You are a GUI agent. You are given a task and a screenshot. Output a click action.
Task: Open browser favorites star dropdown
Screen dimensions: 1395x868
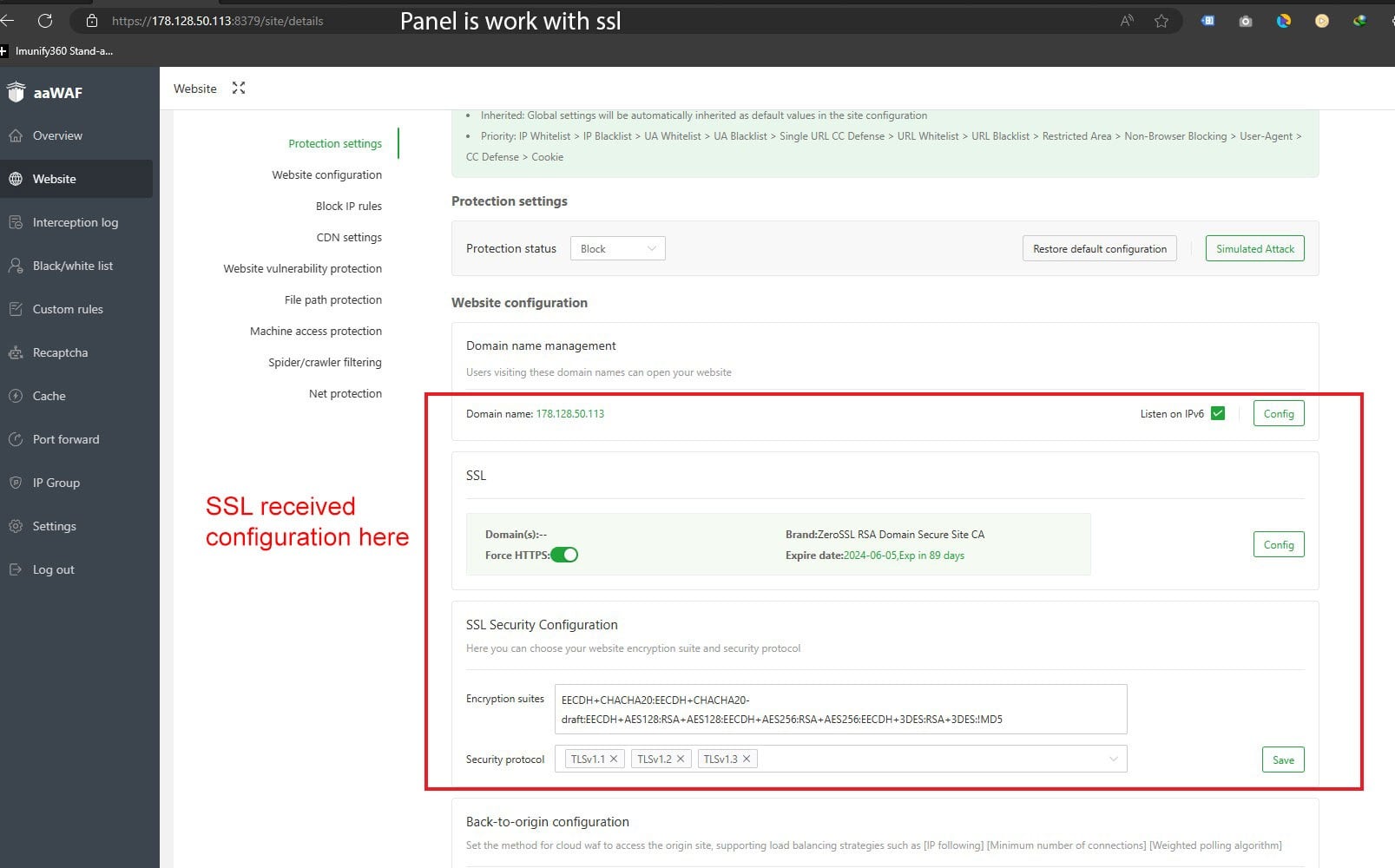(1161, 21)
